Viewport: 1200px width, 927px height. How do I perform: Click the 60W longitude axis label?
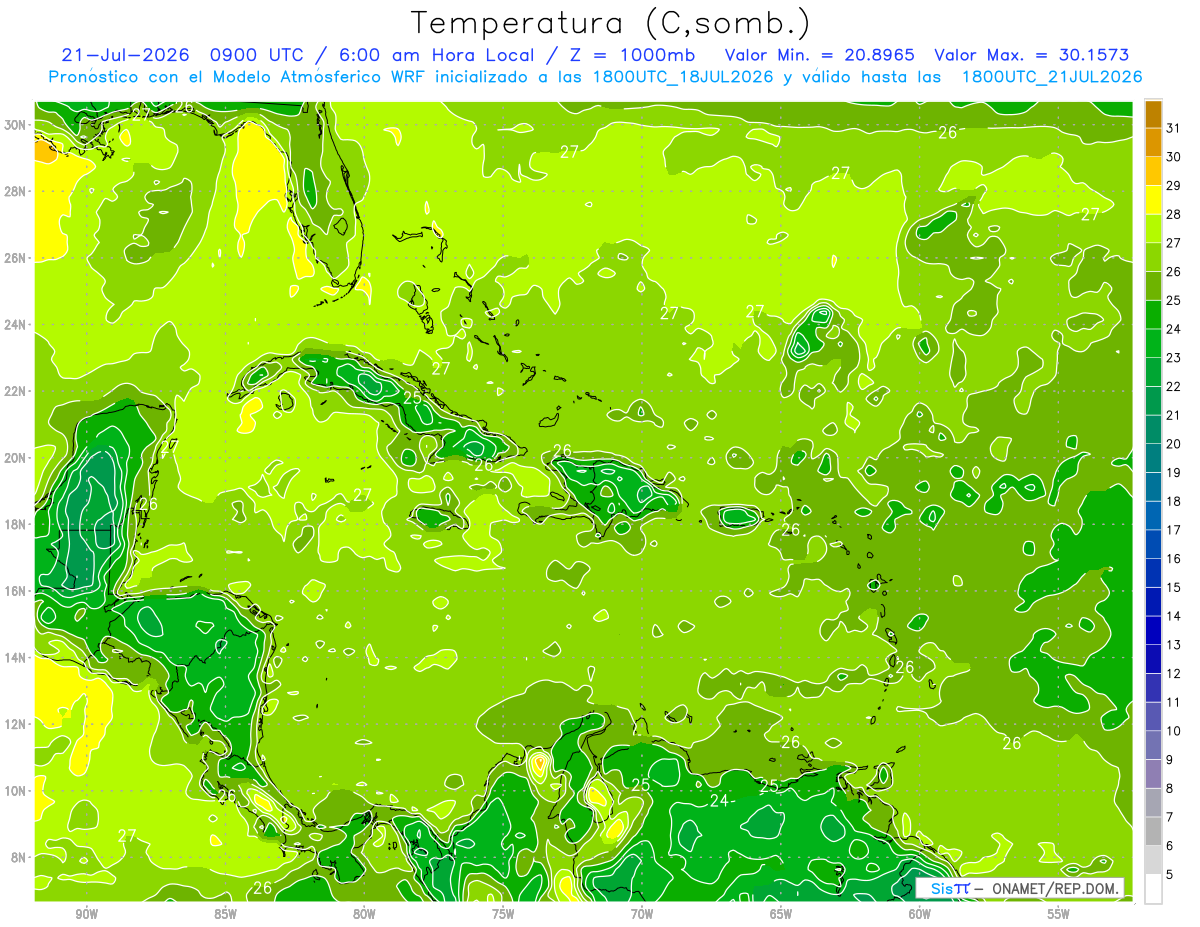(x=920, y=915)
